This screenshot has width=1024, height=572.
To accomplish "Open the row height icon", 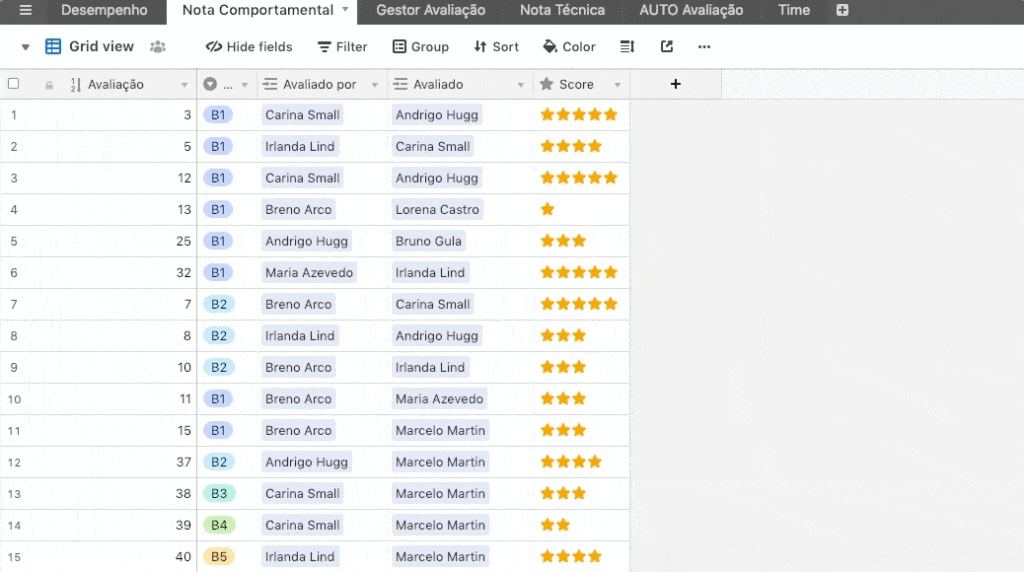I will 627,46.
